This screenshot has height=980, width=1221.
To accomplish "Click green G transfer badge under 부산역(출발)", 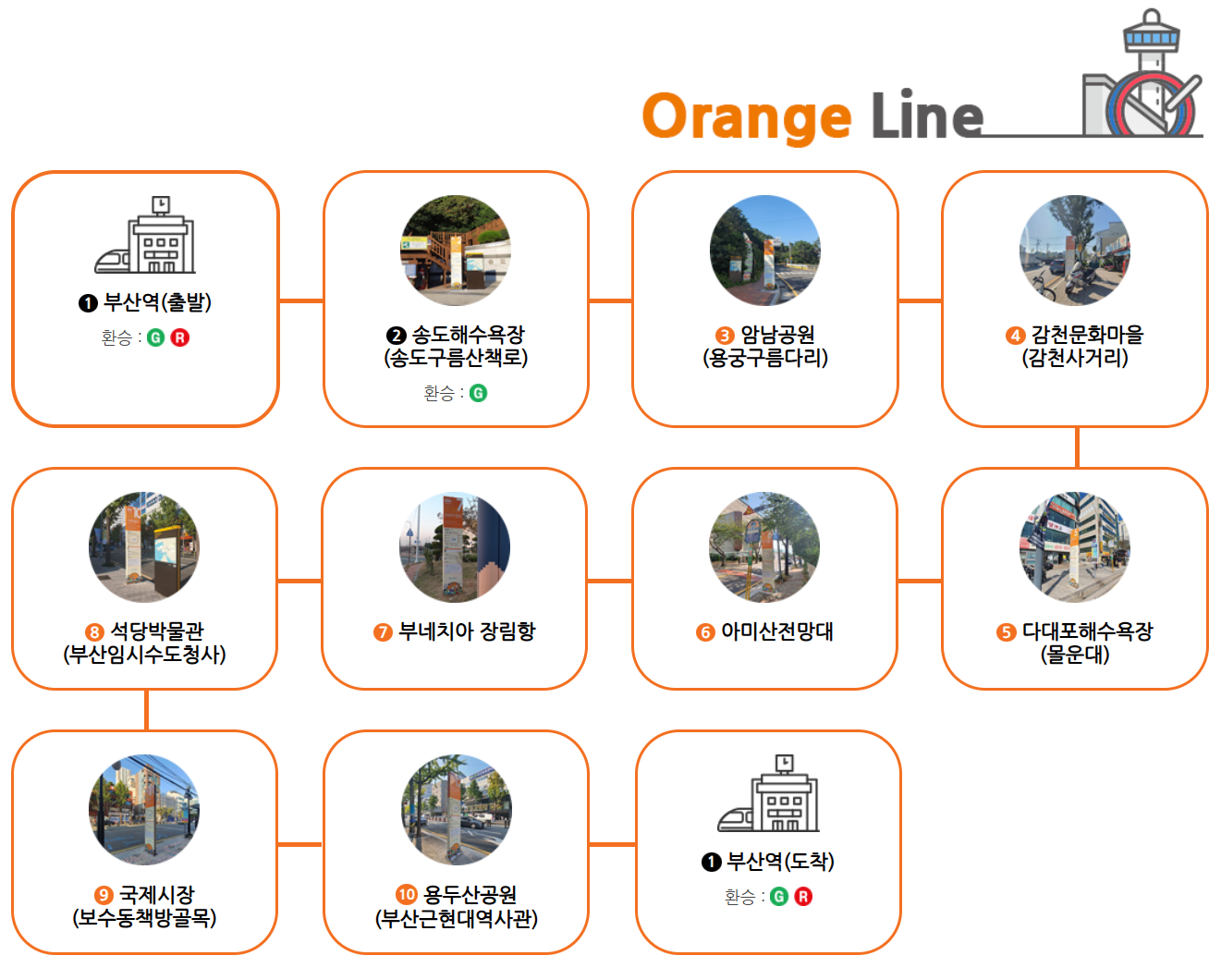I will [155, 337].
